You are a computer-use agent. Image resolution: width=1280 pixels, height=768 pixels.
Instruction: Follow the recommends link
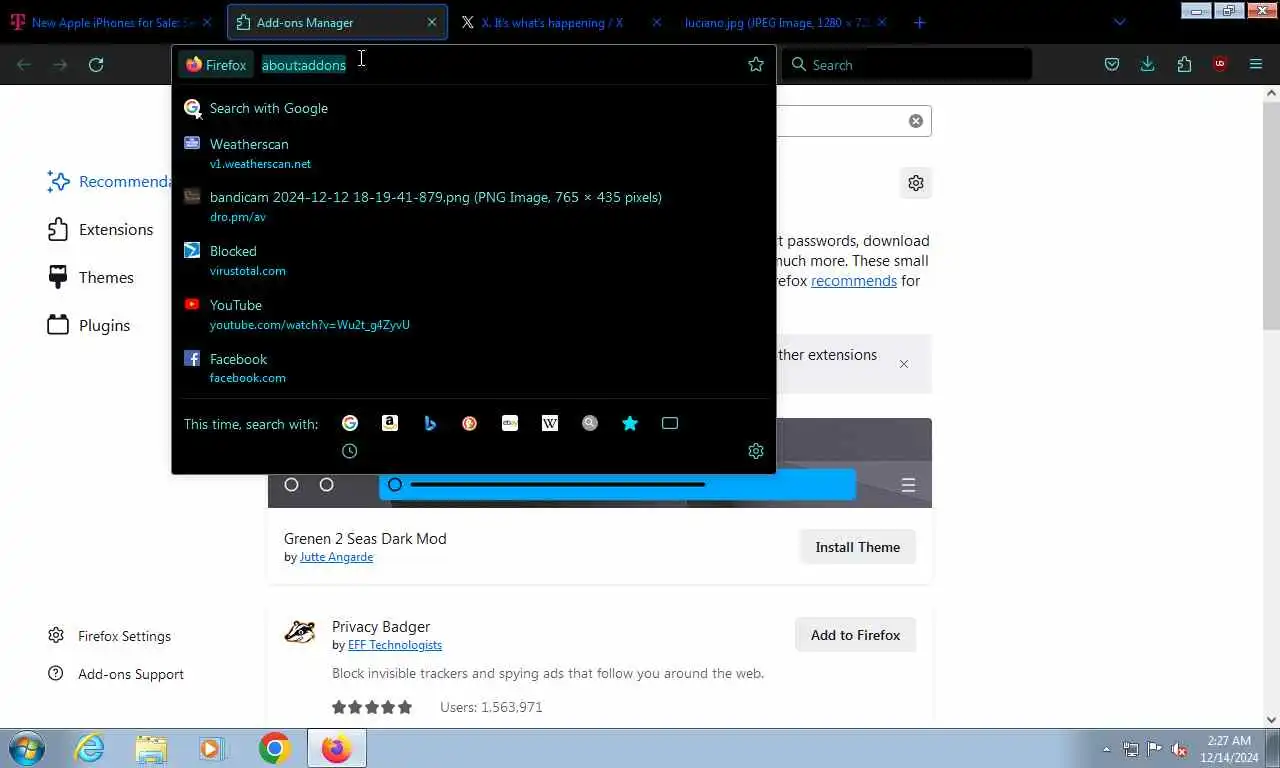(x=854, y=281)
